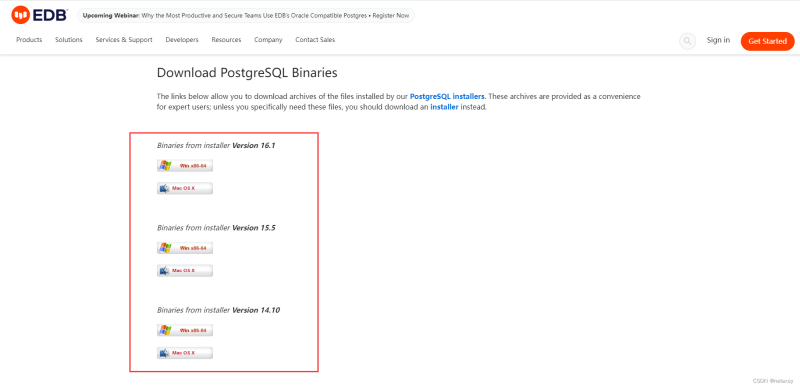The height and width of the screenshot is (388, 800).
Task: Expand the Resources menu
Action: tap(227, 40)
